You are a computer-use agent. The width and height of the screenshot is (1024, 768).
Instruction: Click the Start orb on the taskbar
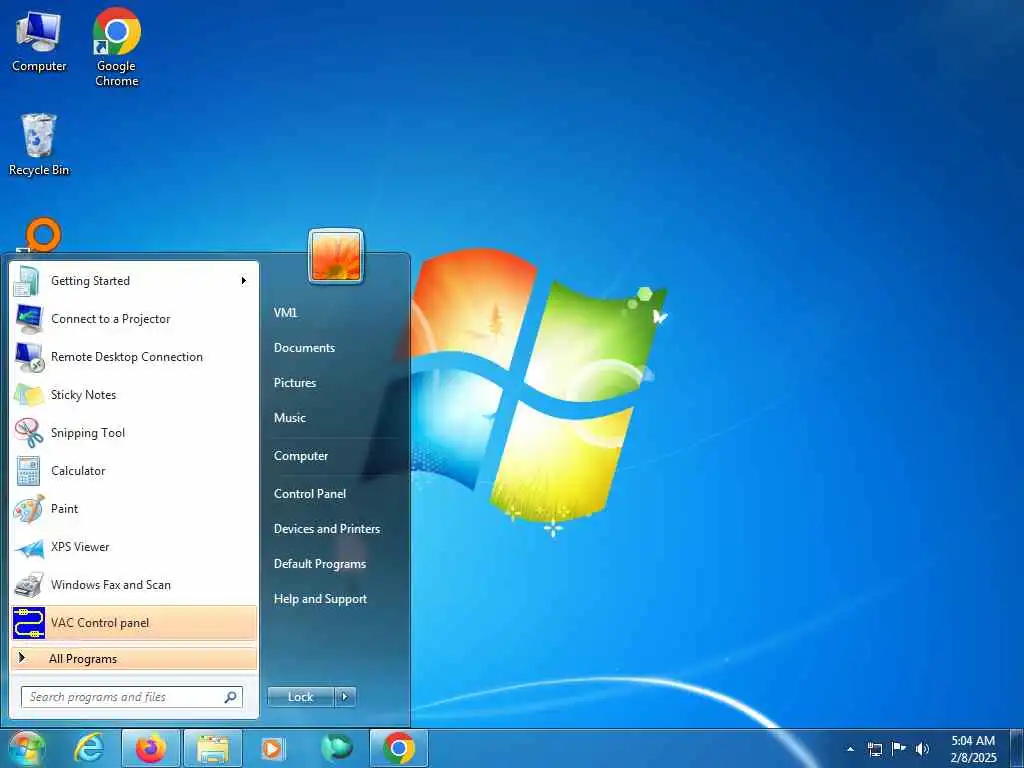pyautogui.click(x=25, y=748)
